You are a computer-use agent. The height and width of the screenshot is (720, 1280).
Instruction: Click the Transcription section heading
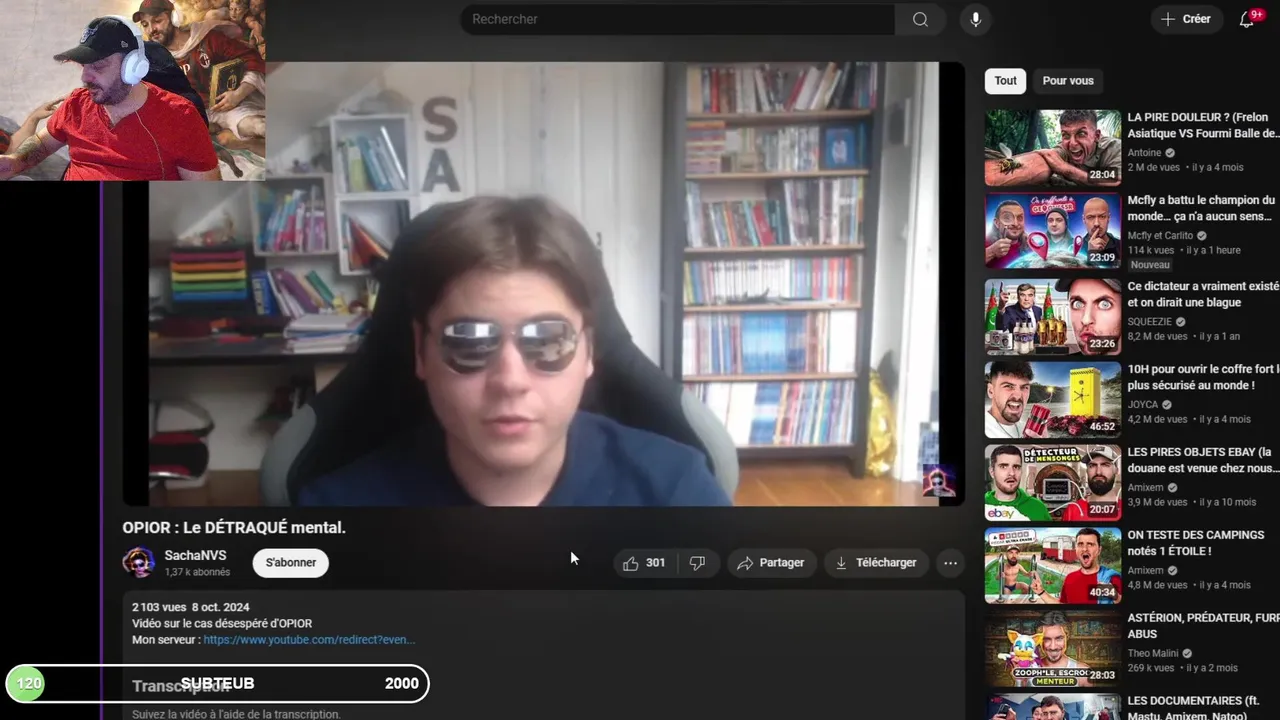(181, 686)
